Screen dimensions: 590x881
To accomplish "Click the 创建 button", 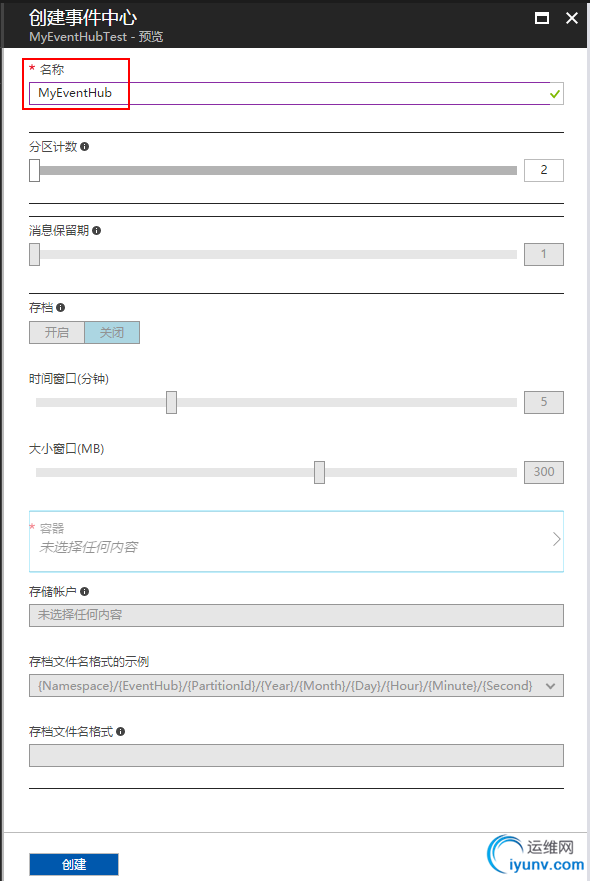I will (x=74, y=864).
